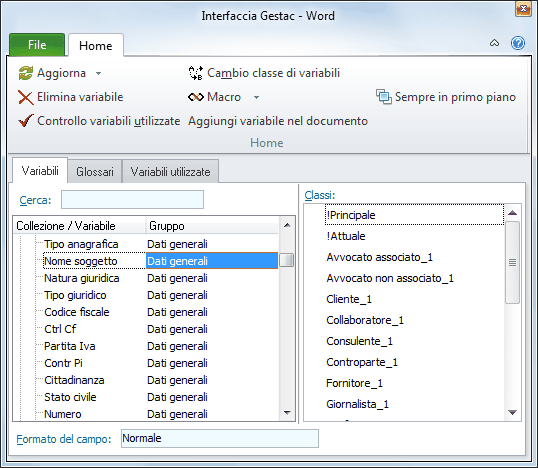This screenshot has width=538, height=468.
Task: Click the Gruppo column header
Action: [212, 226]
